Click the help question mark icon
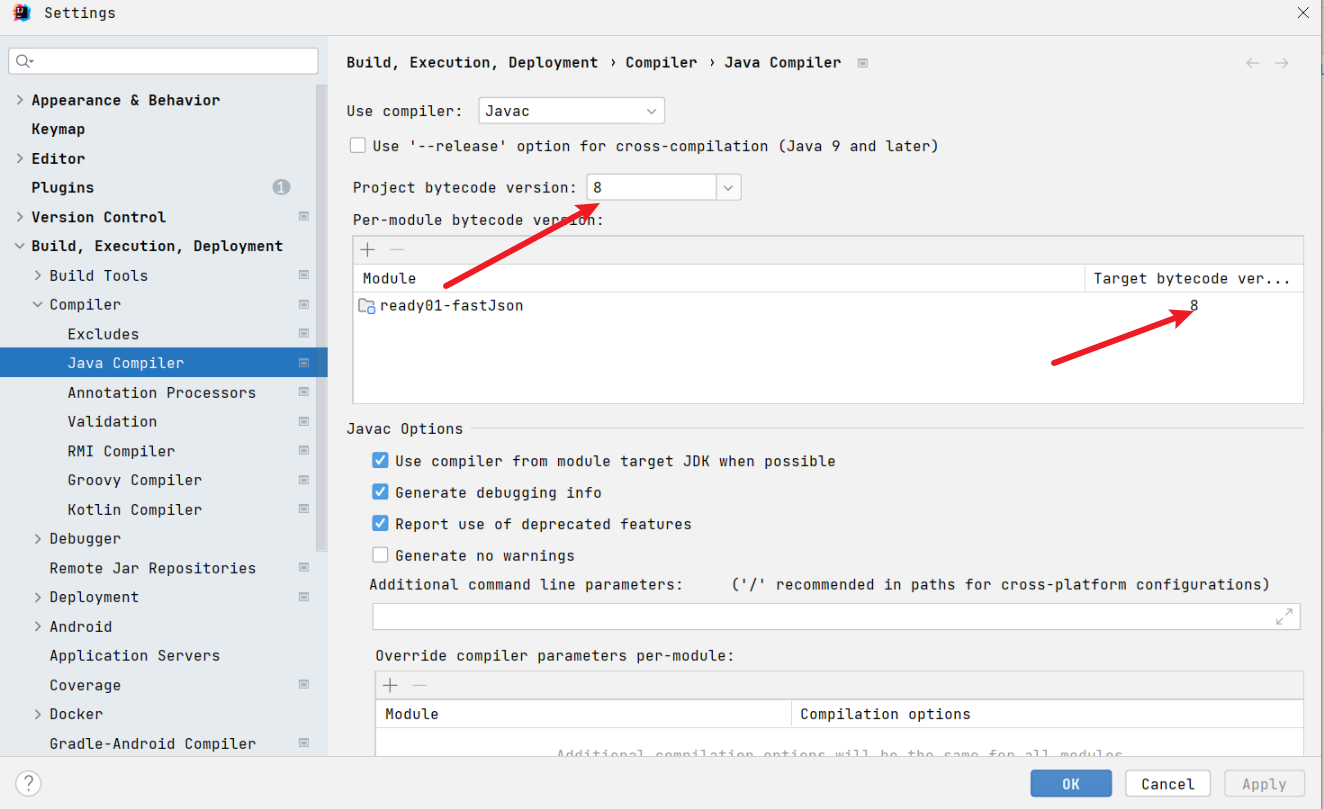 click(x=28, y=783)
